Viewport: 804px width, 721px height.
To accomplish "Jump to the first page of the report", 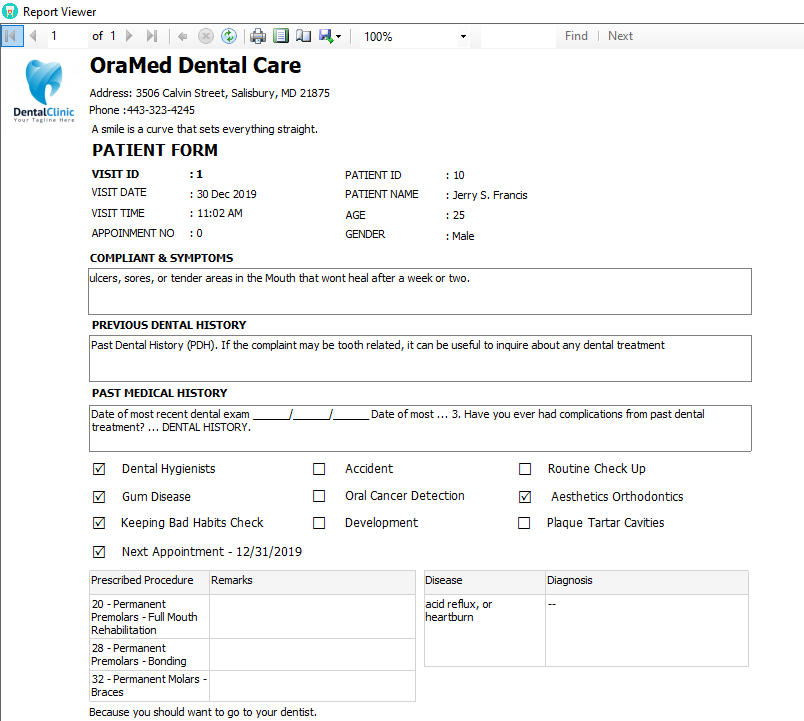I will (x=12, y=36).
